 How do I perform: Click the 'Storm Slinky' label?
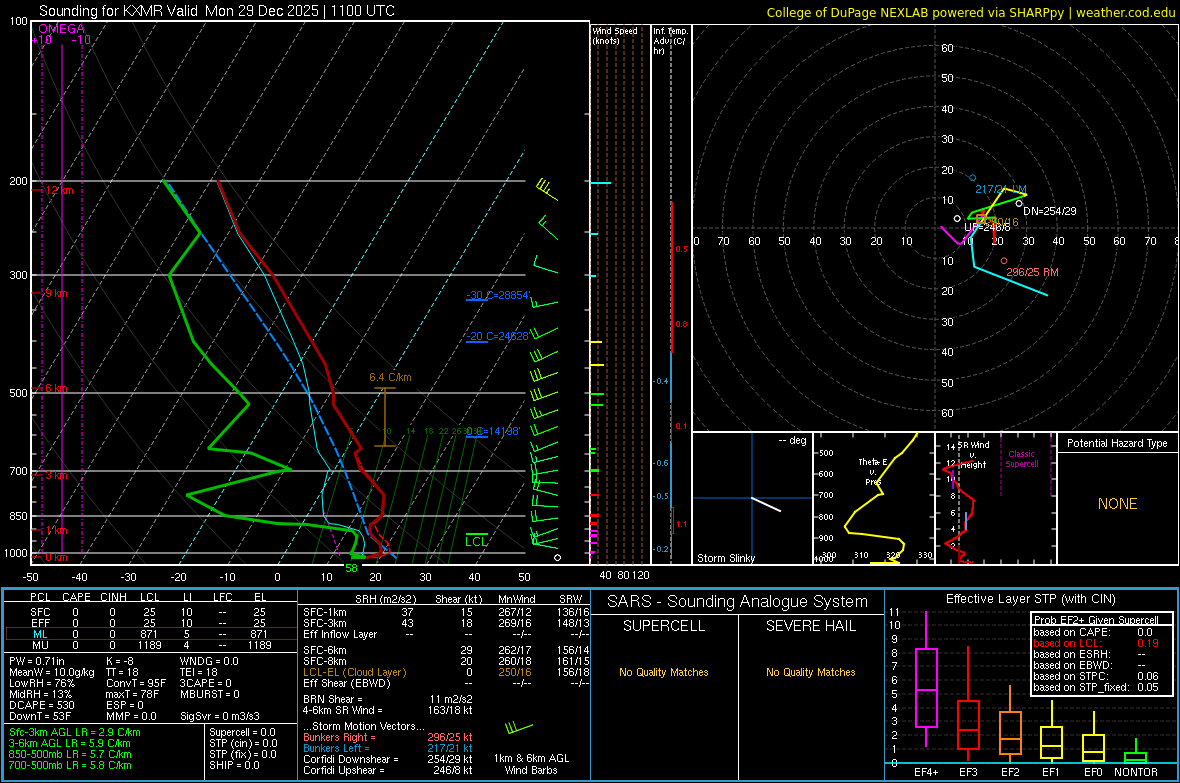[x=725, y=558]
